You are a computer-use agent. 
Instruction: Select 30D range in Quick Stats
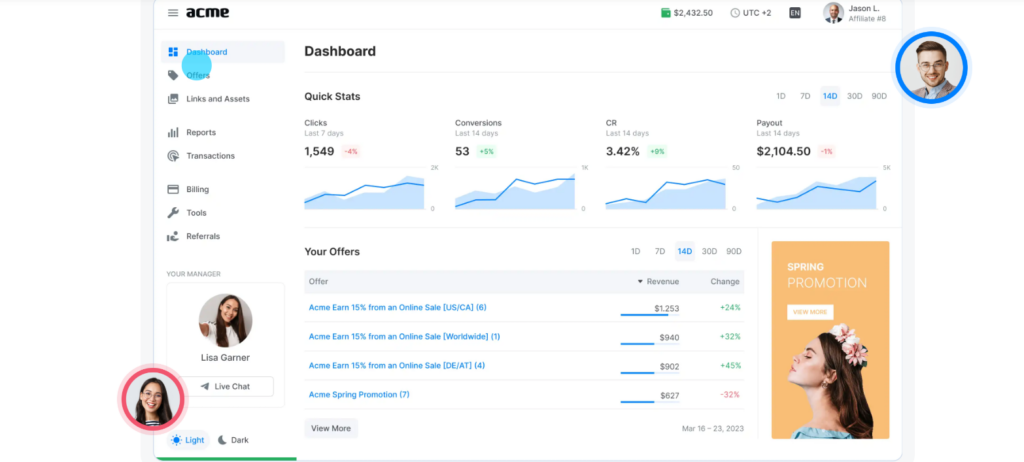[x=855, y=96]
